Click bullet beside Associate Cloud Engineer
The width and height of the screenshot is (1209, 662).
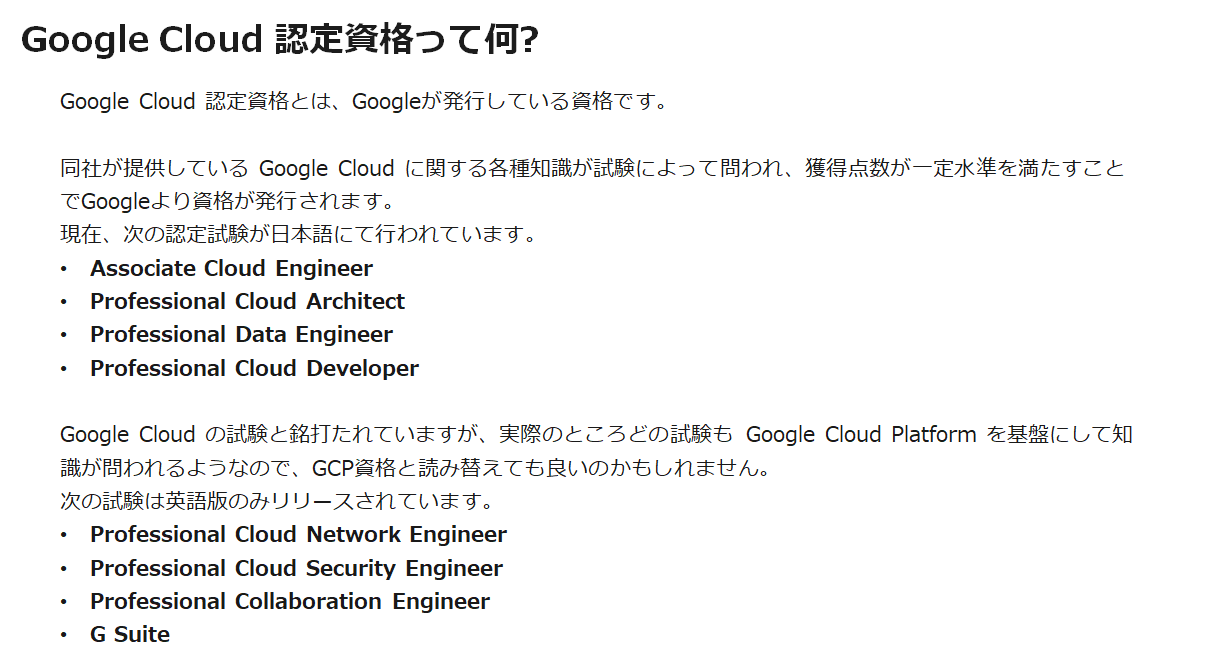click(64, 269)
